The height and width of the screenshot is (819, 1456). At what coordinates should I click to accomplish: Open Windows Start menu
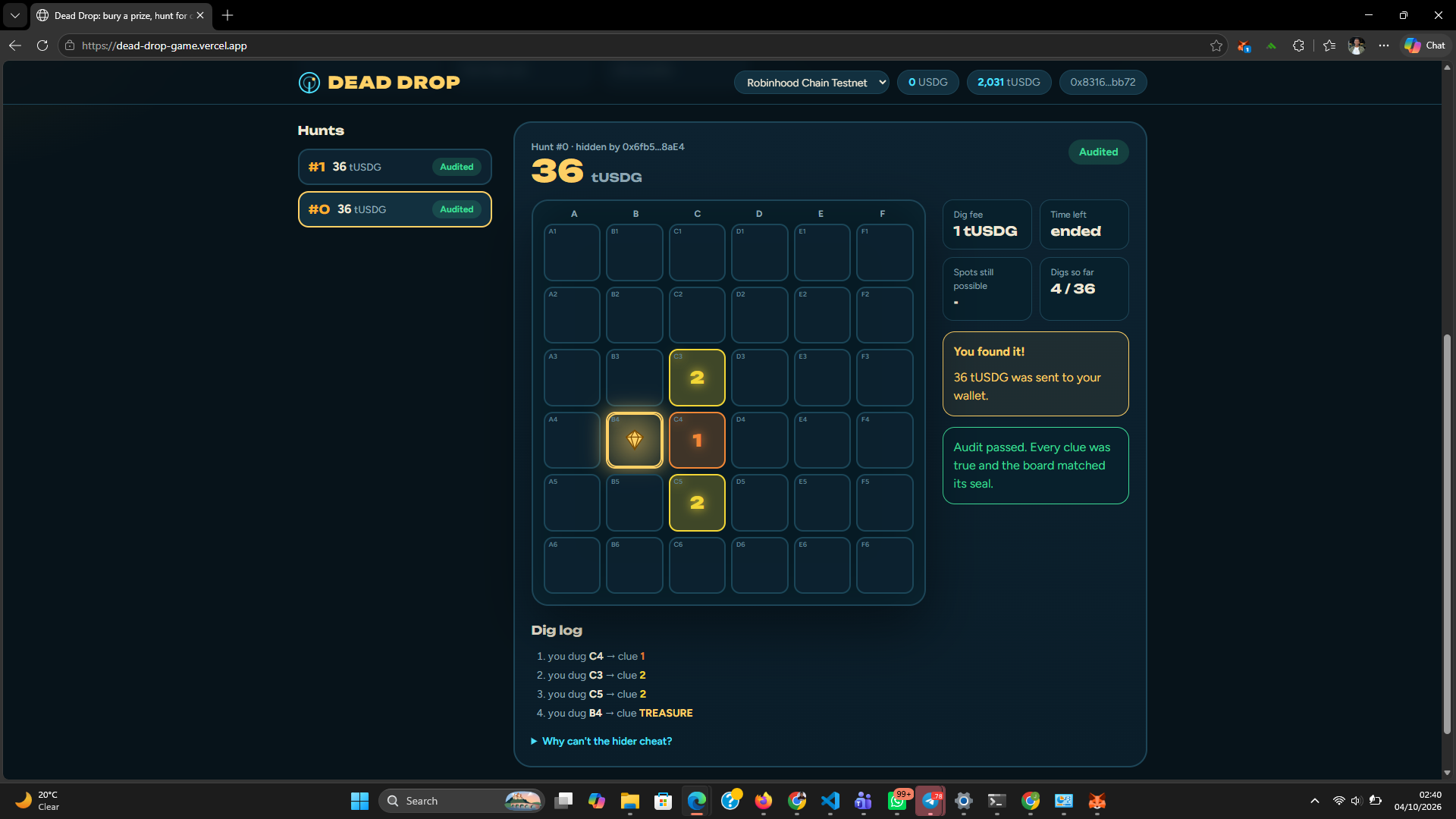[359, 801]
